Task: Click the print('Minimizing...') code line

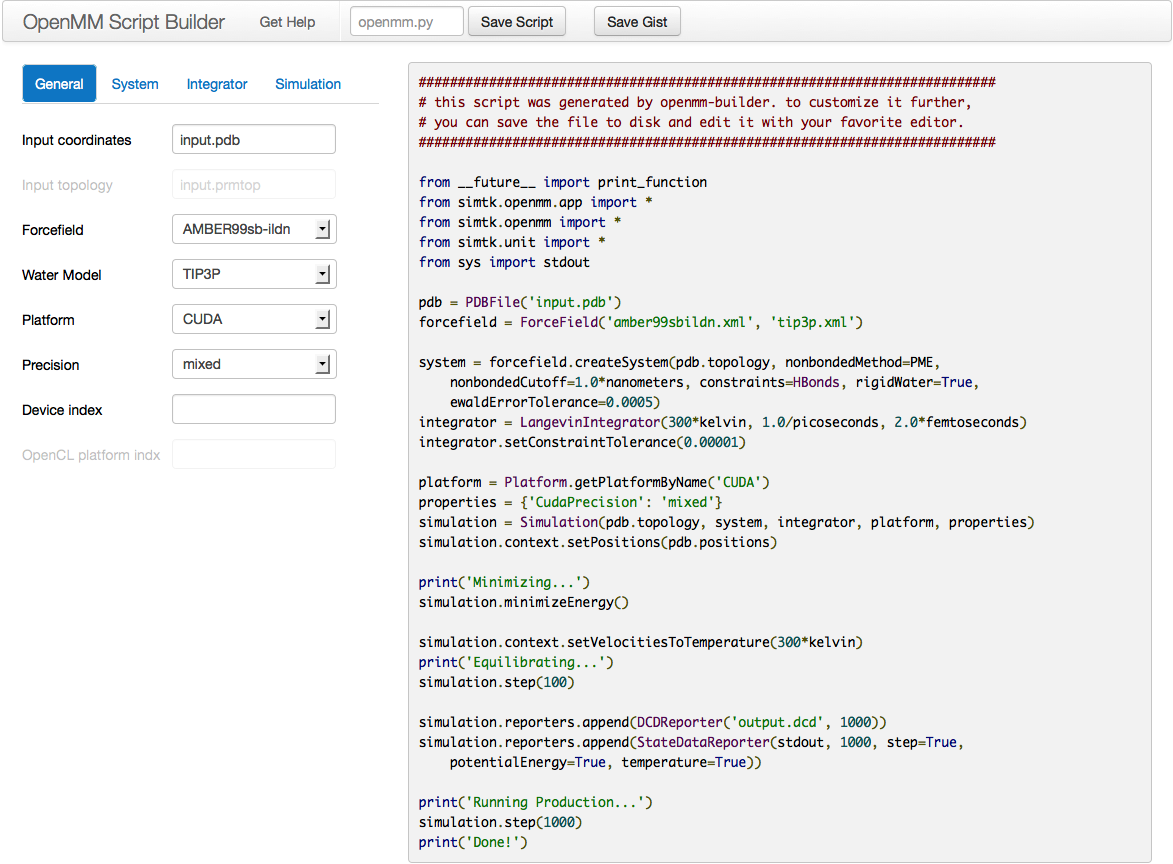Action: [x=504, y=582]
